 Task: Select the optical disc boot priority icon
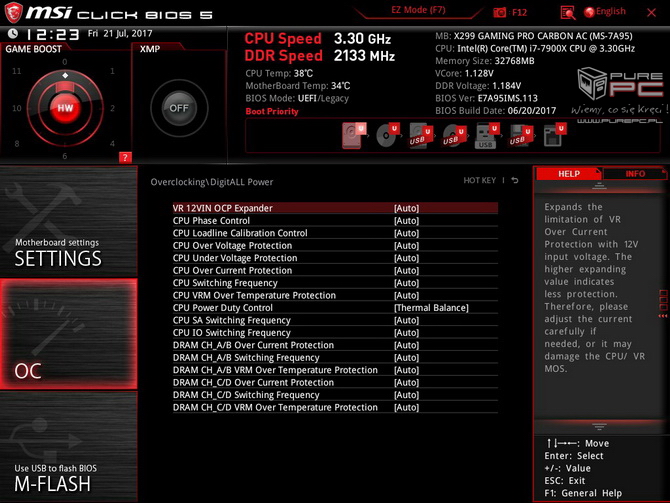(387, 135)
